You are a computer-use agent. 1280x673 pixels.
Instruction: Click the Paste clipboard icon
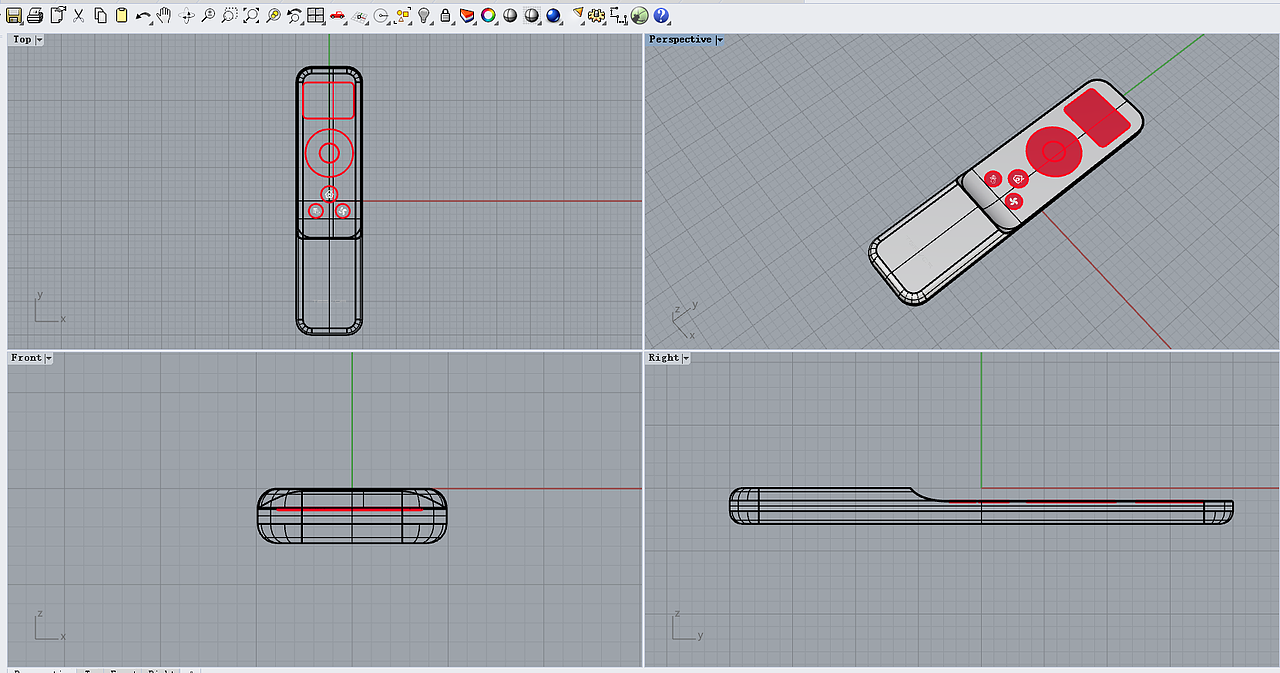point(122,15)
